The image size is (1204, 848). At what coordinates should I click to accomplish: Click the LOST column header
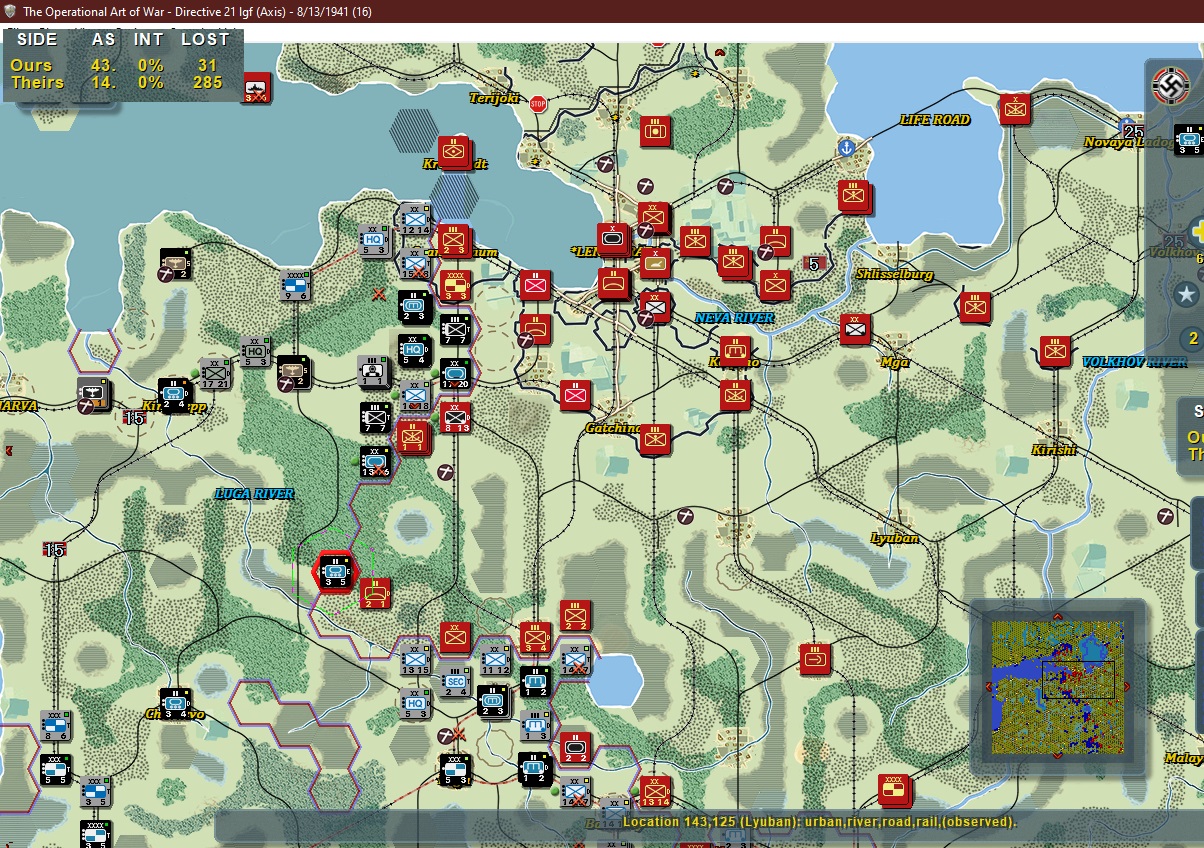click(x=205, y=40)
